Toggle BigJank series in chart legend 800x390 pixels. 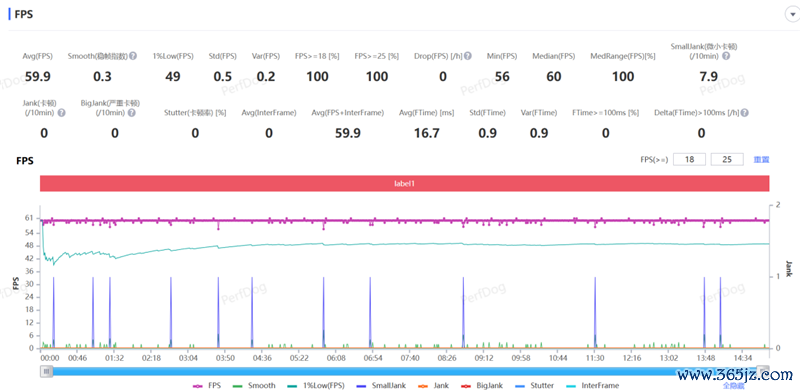point(481,385)
